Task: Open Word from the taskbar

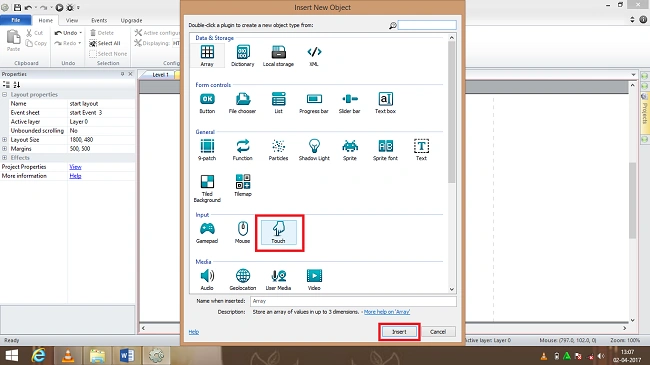Action: (x=127, y=356)
